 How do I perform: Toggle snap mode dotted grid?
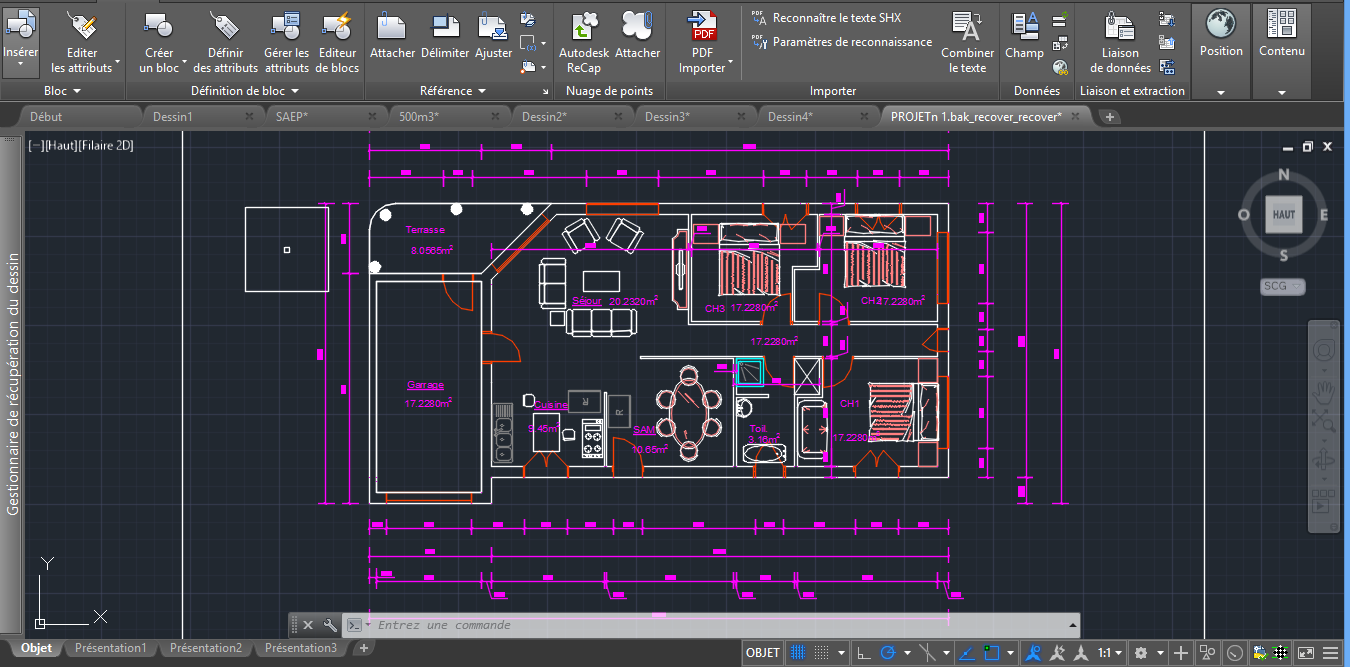pyautogui.click(x=822, y=653)
